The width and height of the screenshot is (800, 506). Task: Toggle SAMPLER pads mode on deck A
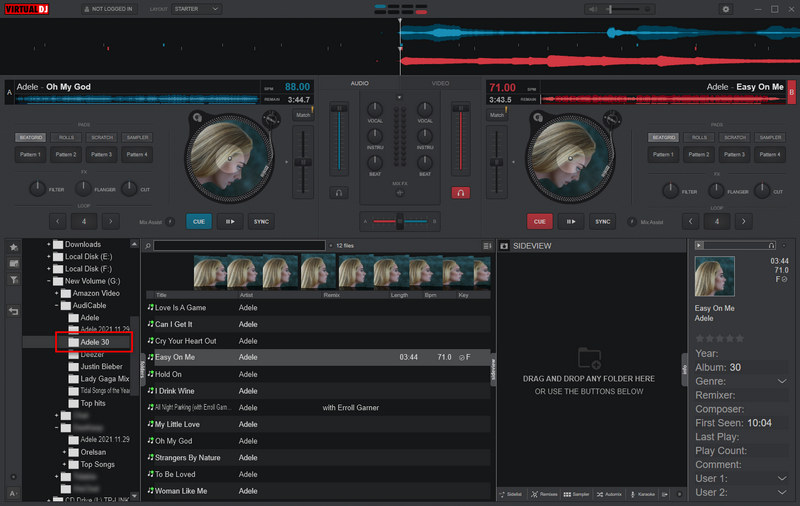(x=137, y=137)
